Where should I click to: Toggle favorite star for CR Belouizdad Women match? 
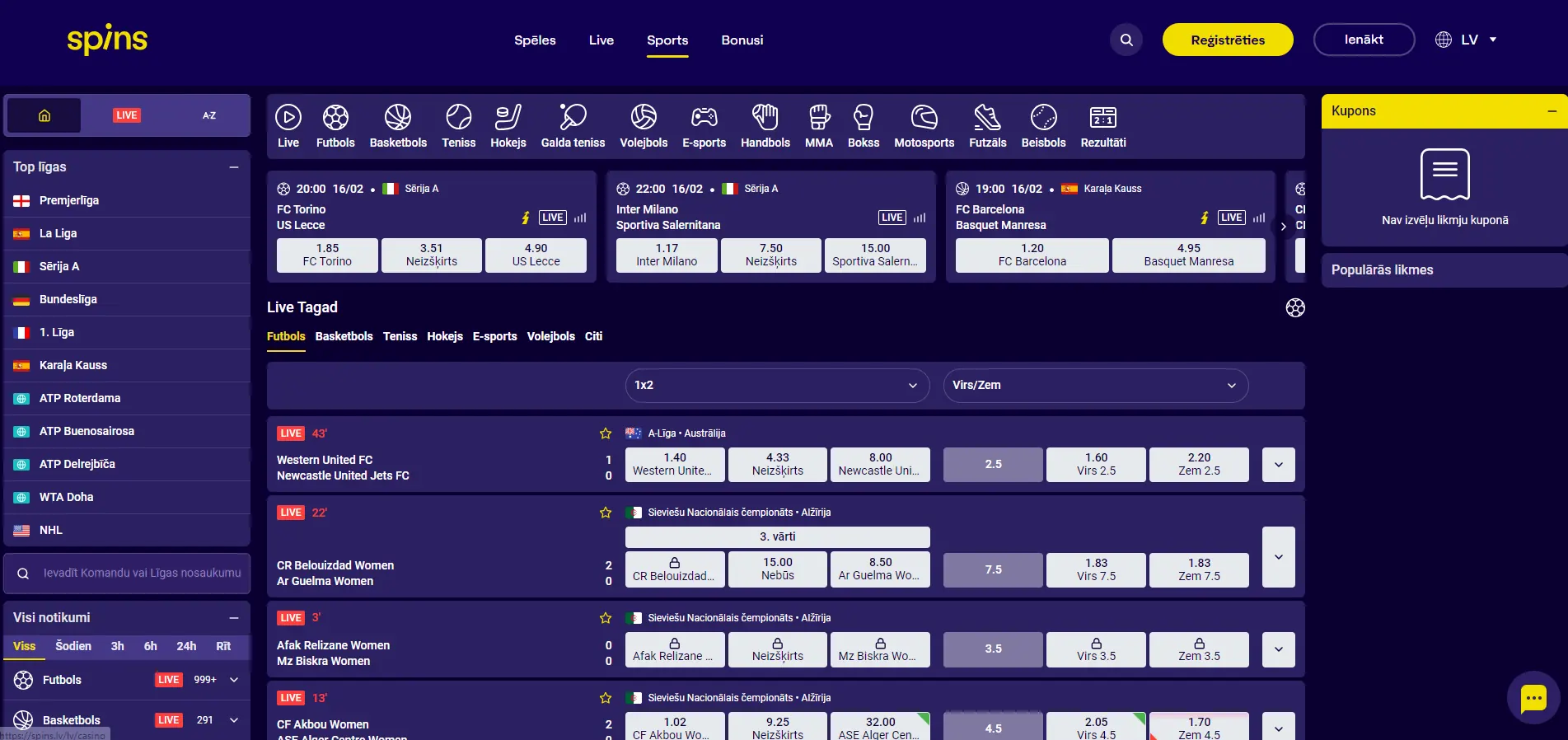coord(606,513)
